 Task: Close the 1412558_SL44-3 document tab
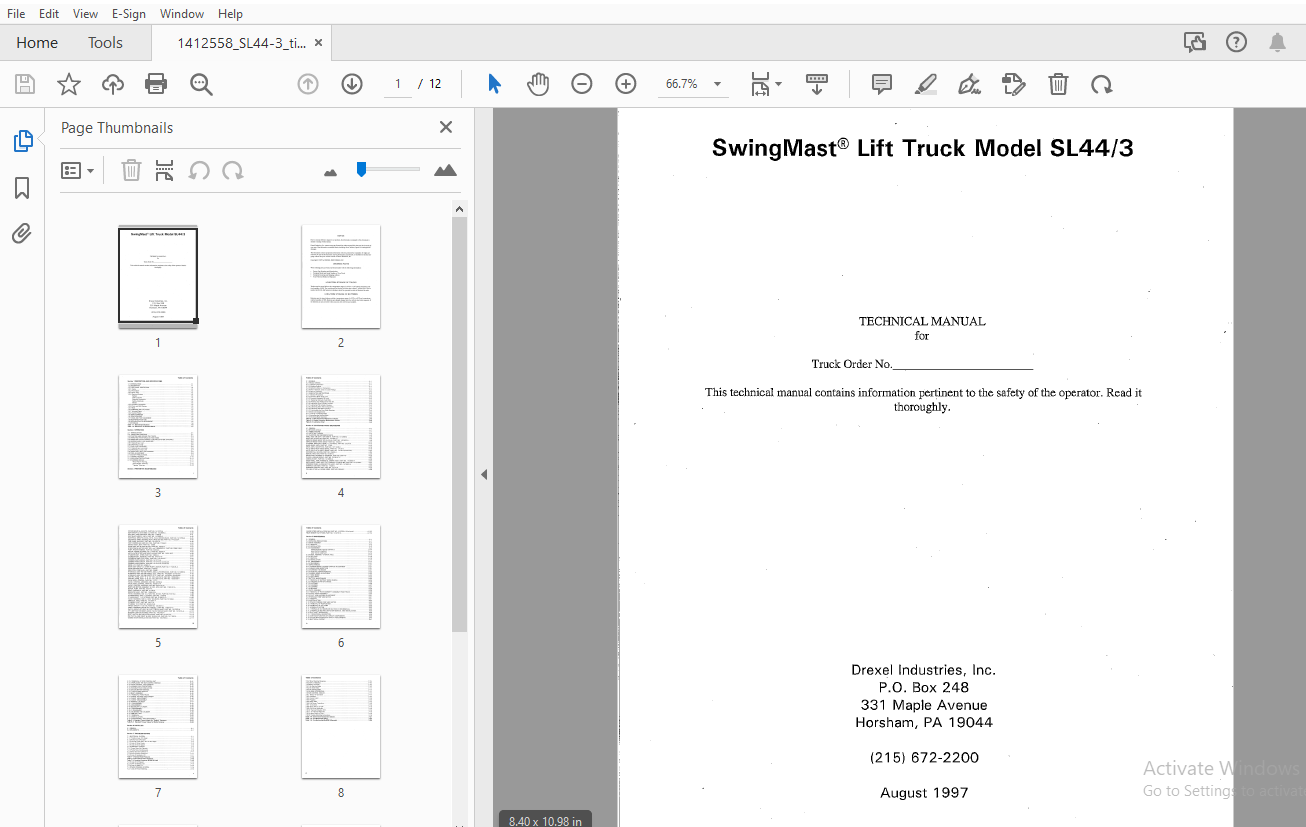(x=318, y=43)
